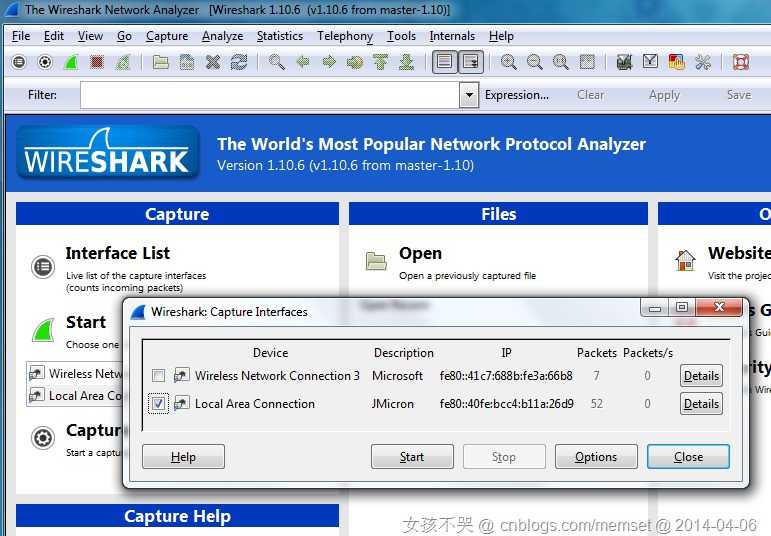Click the Open file link in Files
The height and width of the screenshot is (536, 771).
pos(420,253)
